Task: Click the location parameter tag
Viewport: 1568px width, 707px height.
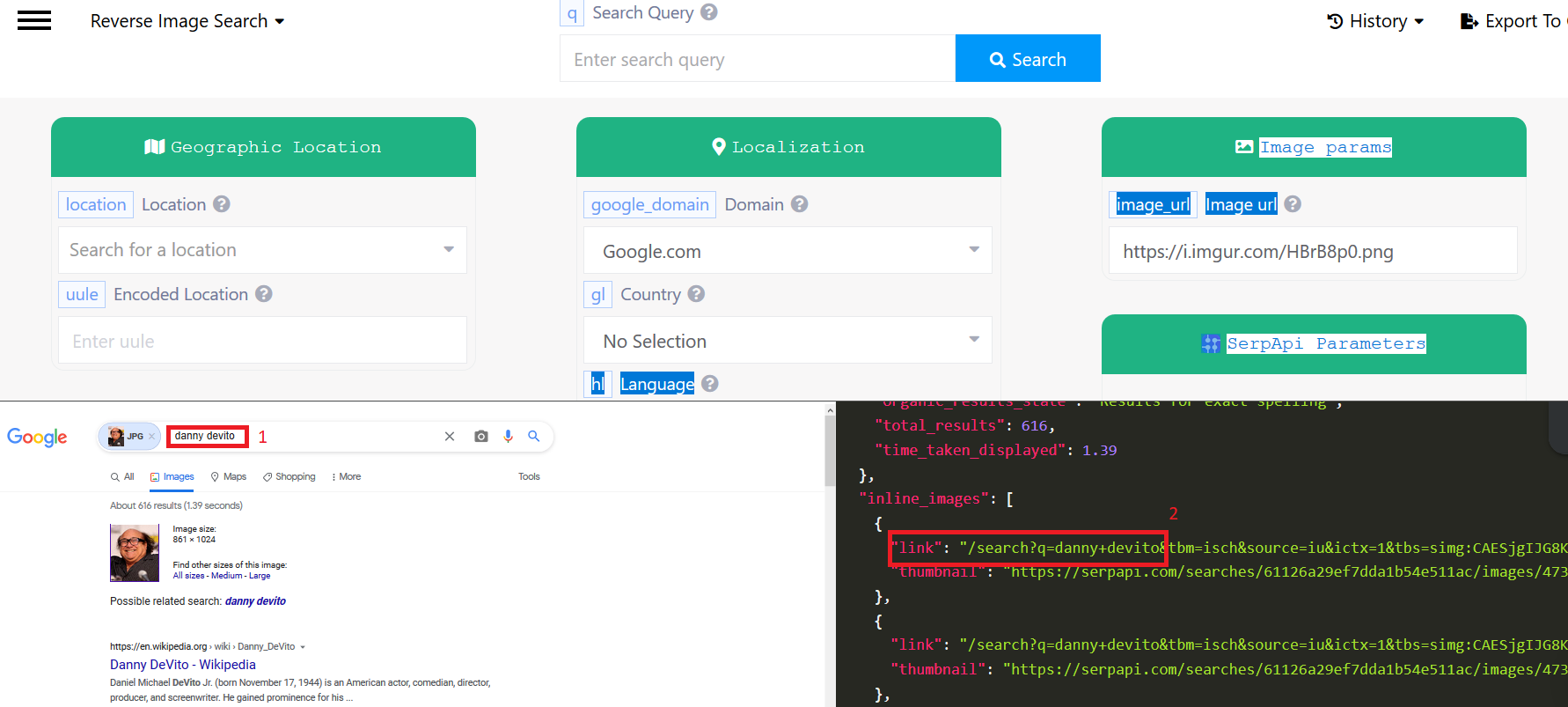Action: (96, 204)
